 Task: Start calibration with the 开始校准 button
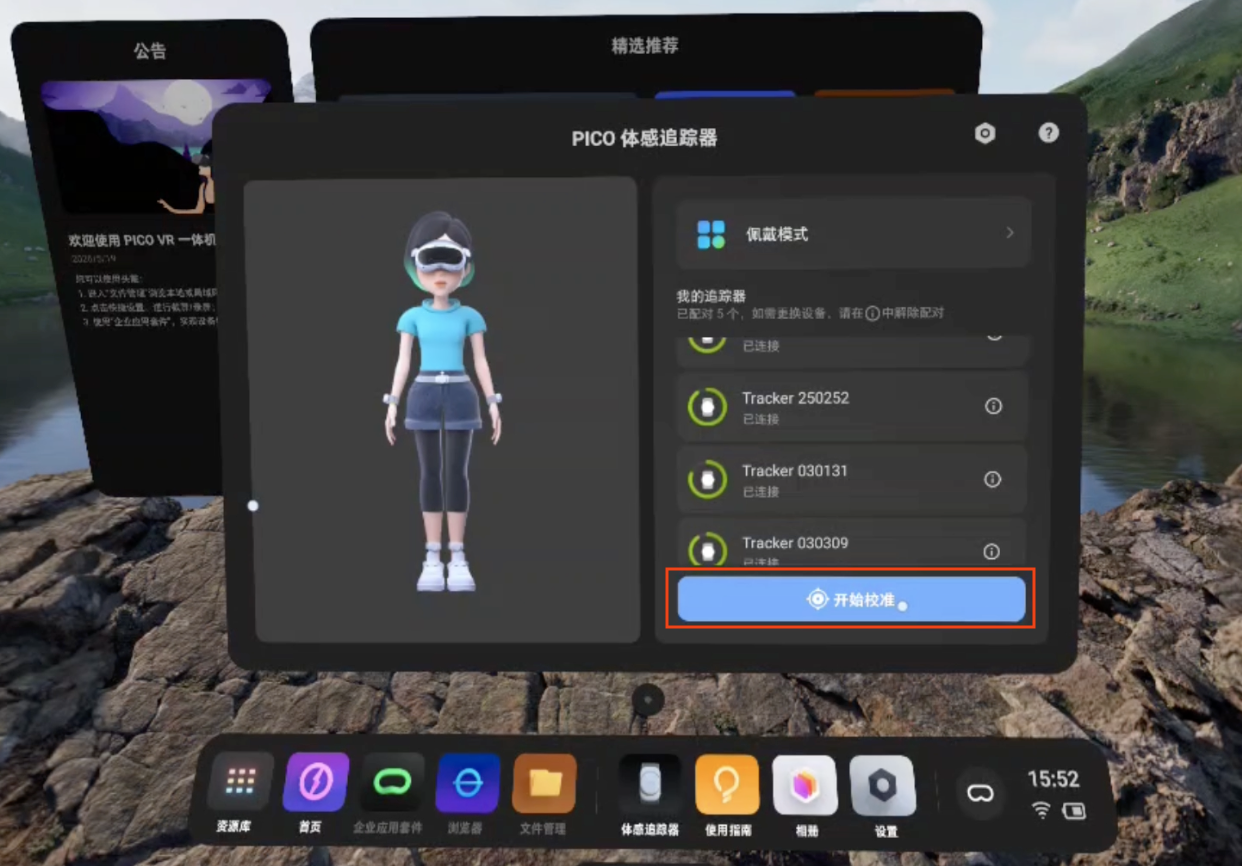pyautogui.click(x=851, y=599)
